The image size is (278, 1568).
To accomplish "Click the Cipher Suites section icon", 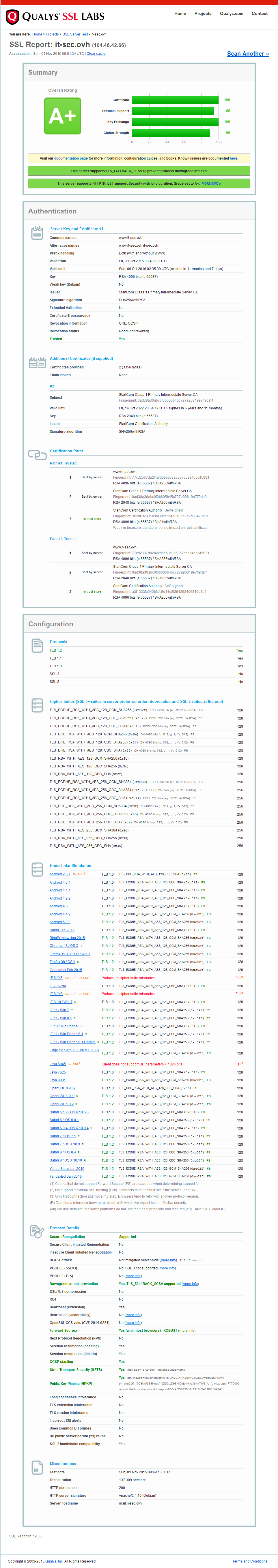I will coord(37,705).
